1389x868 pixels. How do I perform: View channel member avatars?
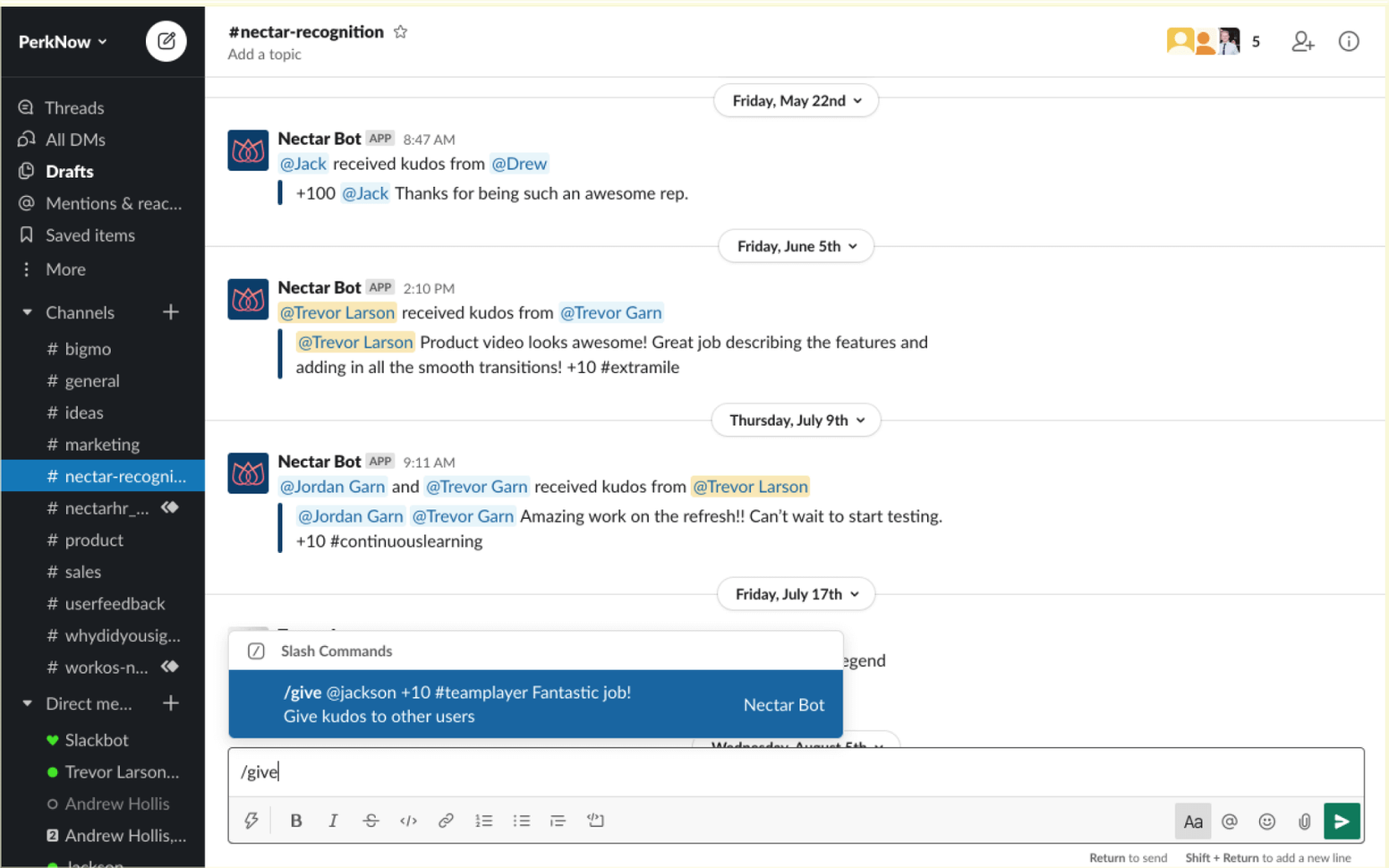coord(1204,41)
